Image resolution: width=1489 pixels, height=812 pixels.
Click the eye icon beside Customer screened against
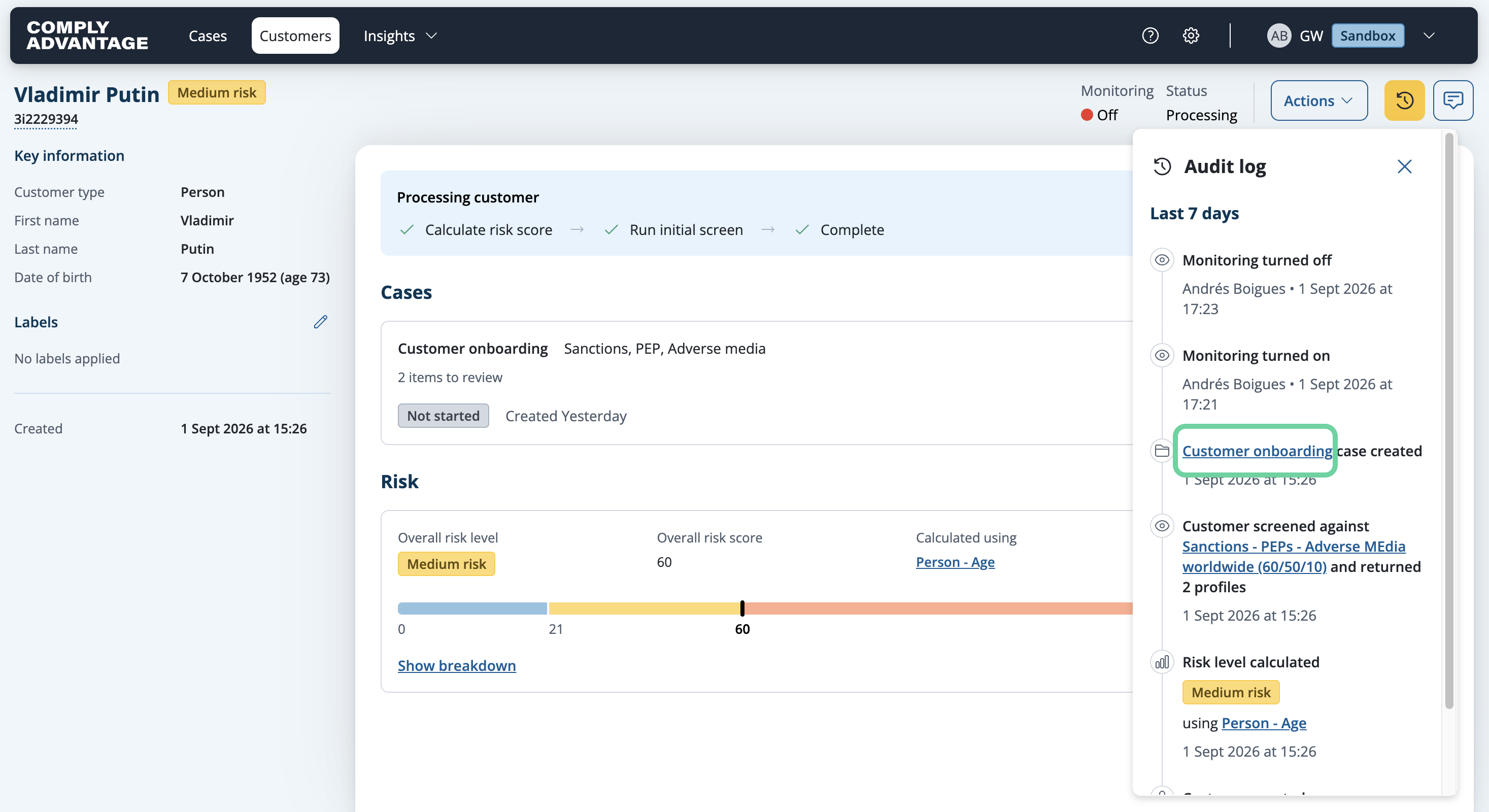1162,526
